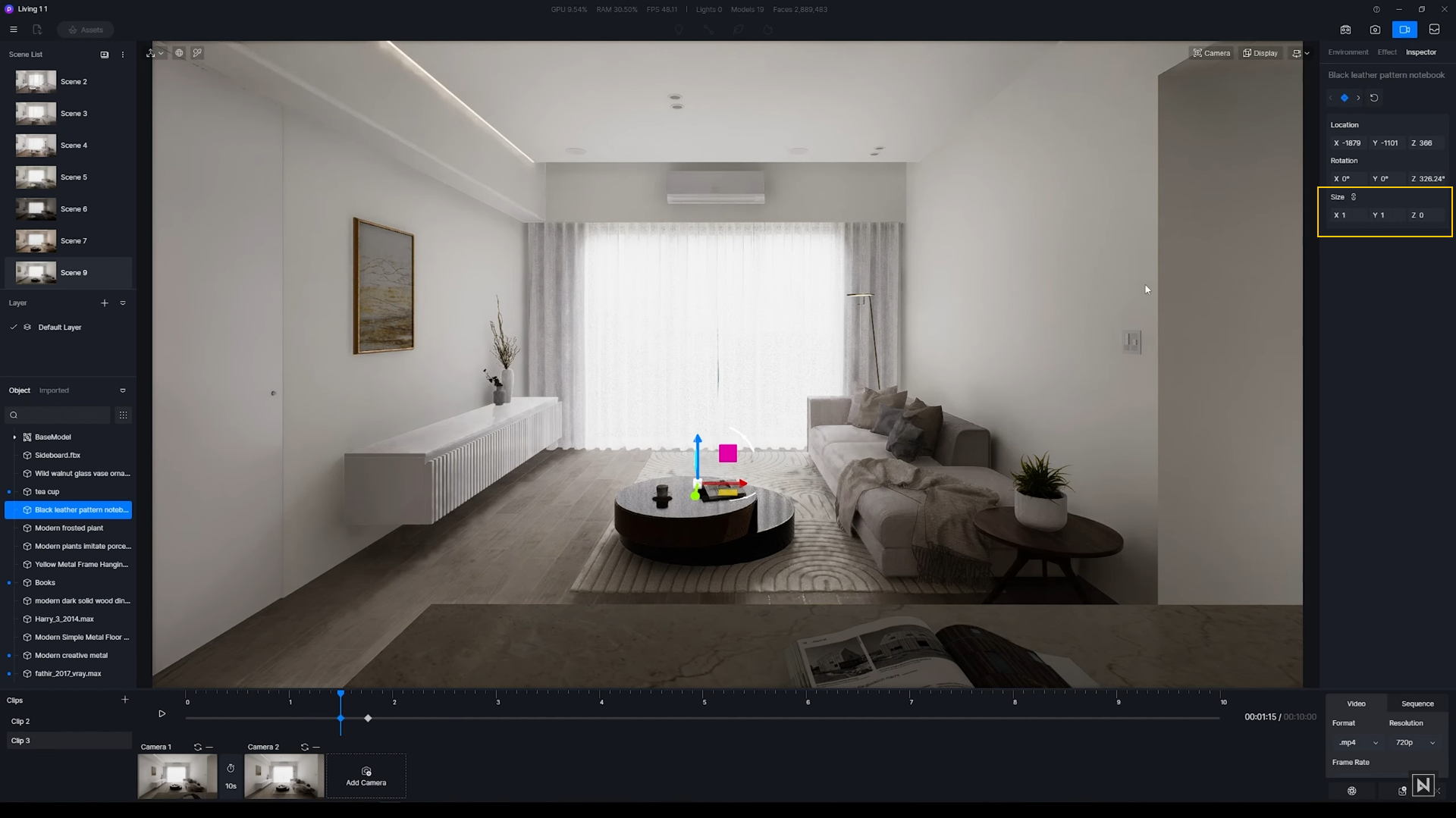Click the Add Camera button

pyautogui.click(x=366, y=777)
